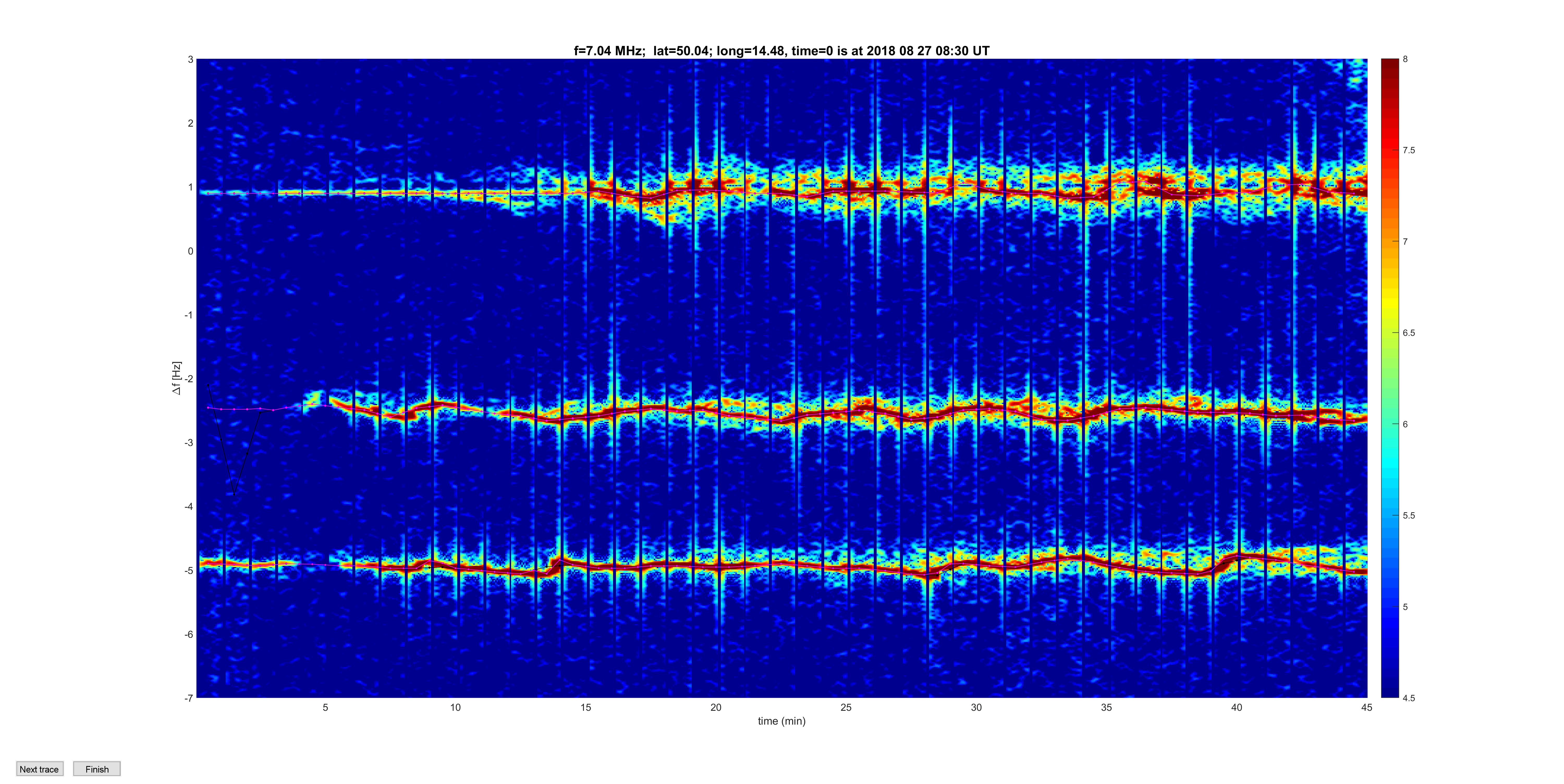Click the x-axis tick label 25
The image size is (1564, 784).
pos(846,708)
